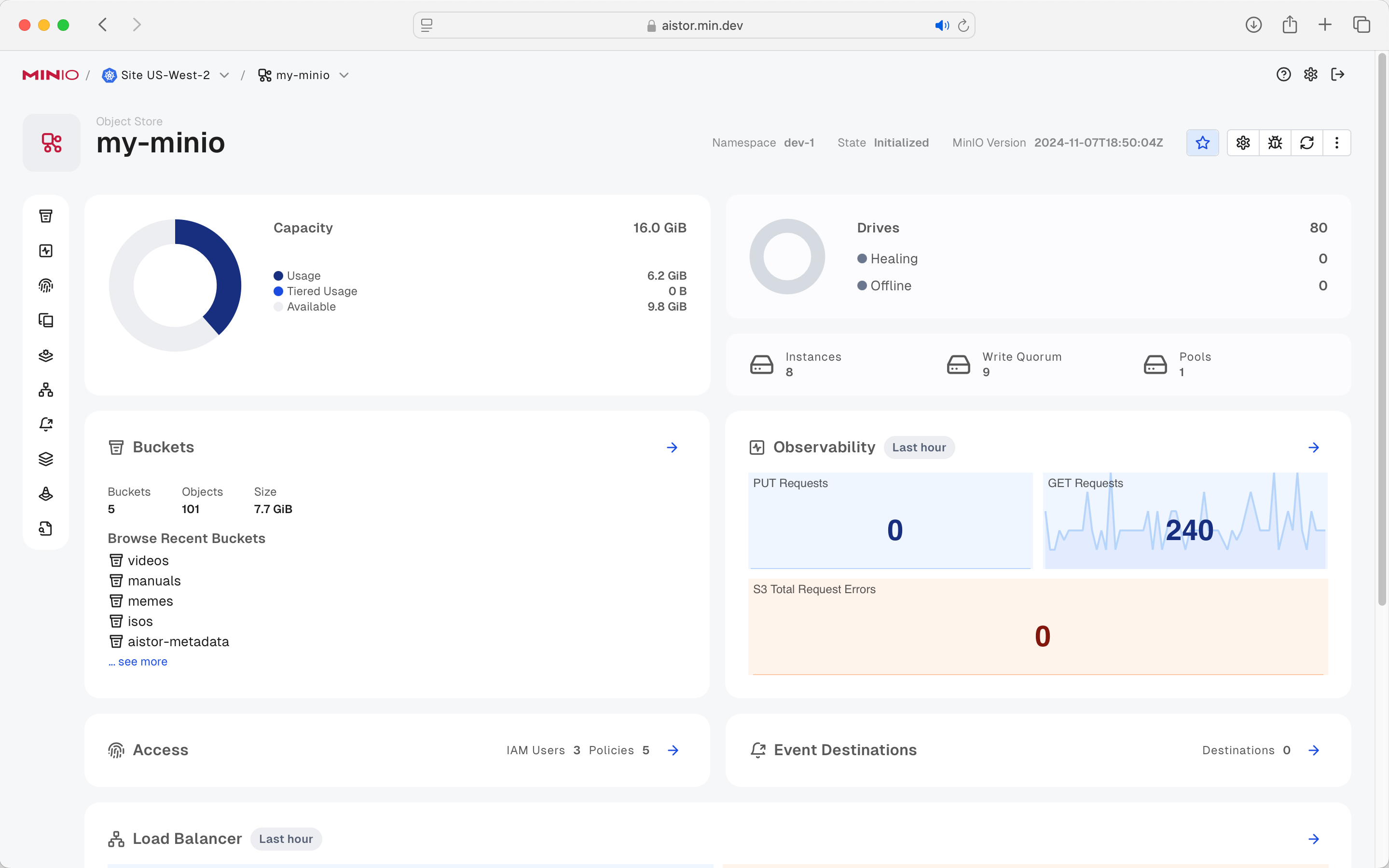The height and width of the screenshot is (868, 1389).
Task: Open the memes bucket
Action: coord(141,601)
